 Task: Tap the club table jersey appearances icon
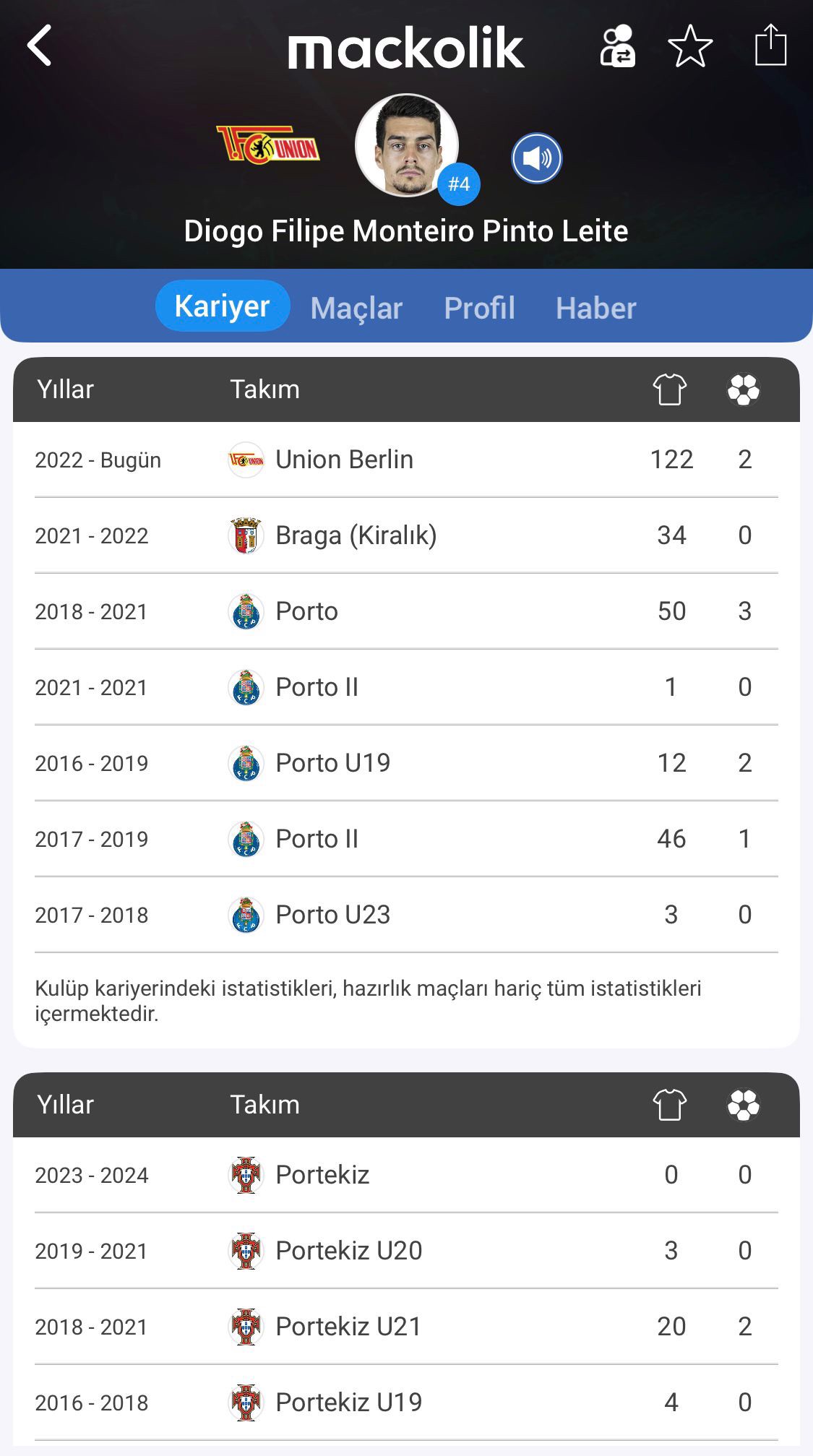coord(670,389)
